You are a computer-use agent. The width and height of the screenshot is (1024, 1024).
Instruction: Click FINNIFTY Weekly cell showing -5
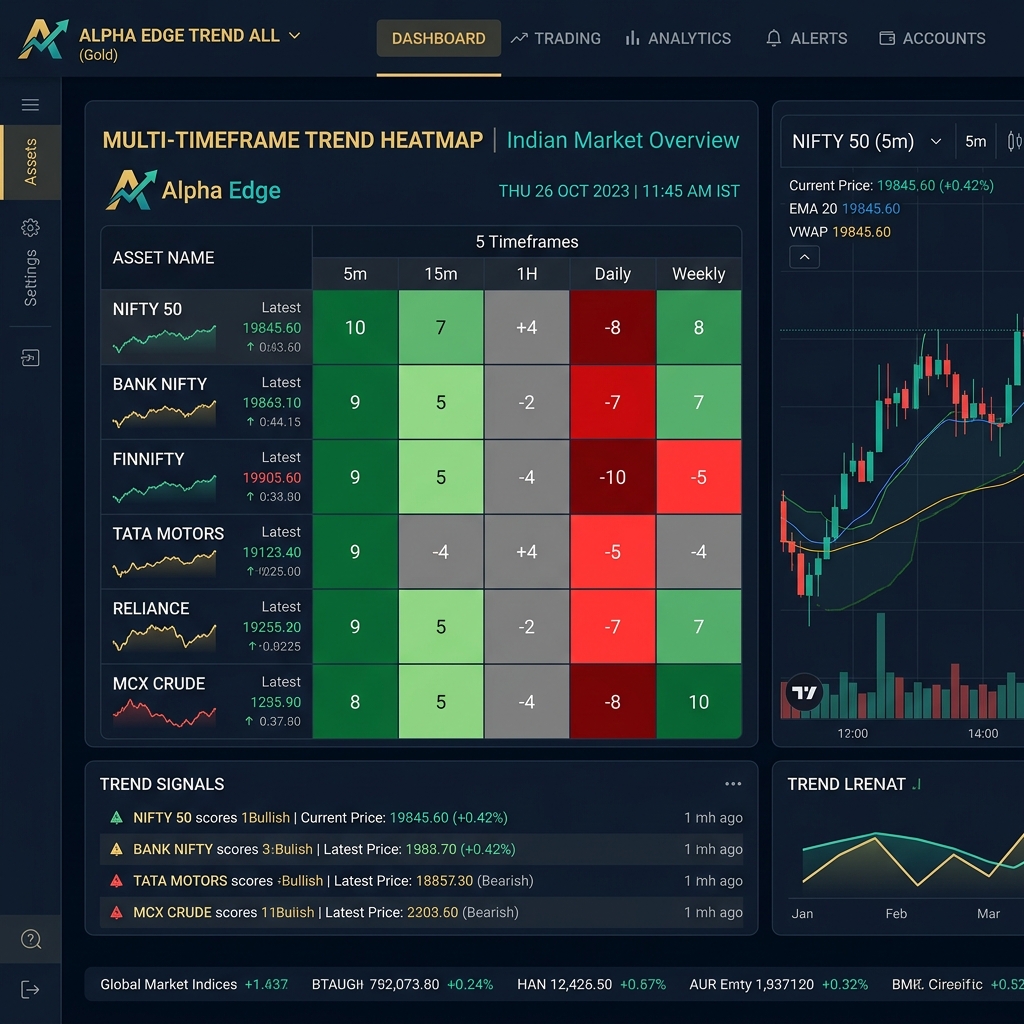[x=699, y=477]
